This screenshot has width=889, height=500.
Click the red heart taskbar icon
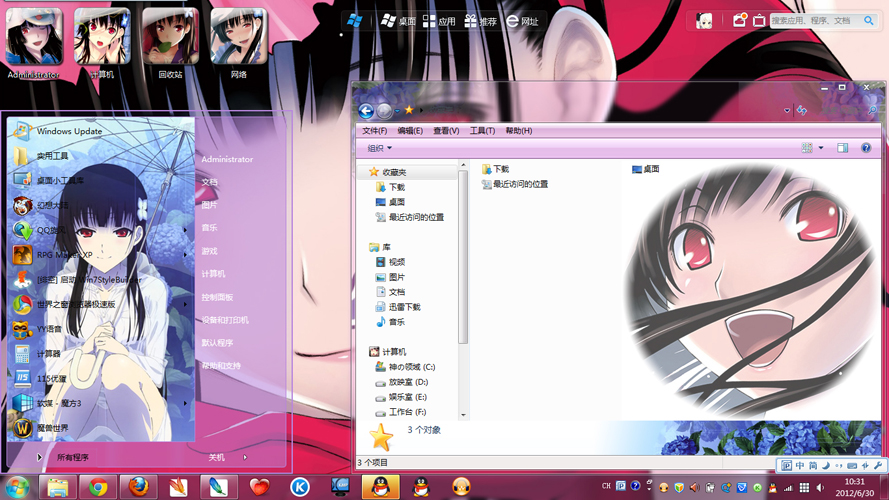pyautogui.click(x=259, y=488)
